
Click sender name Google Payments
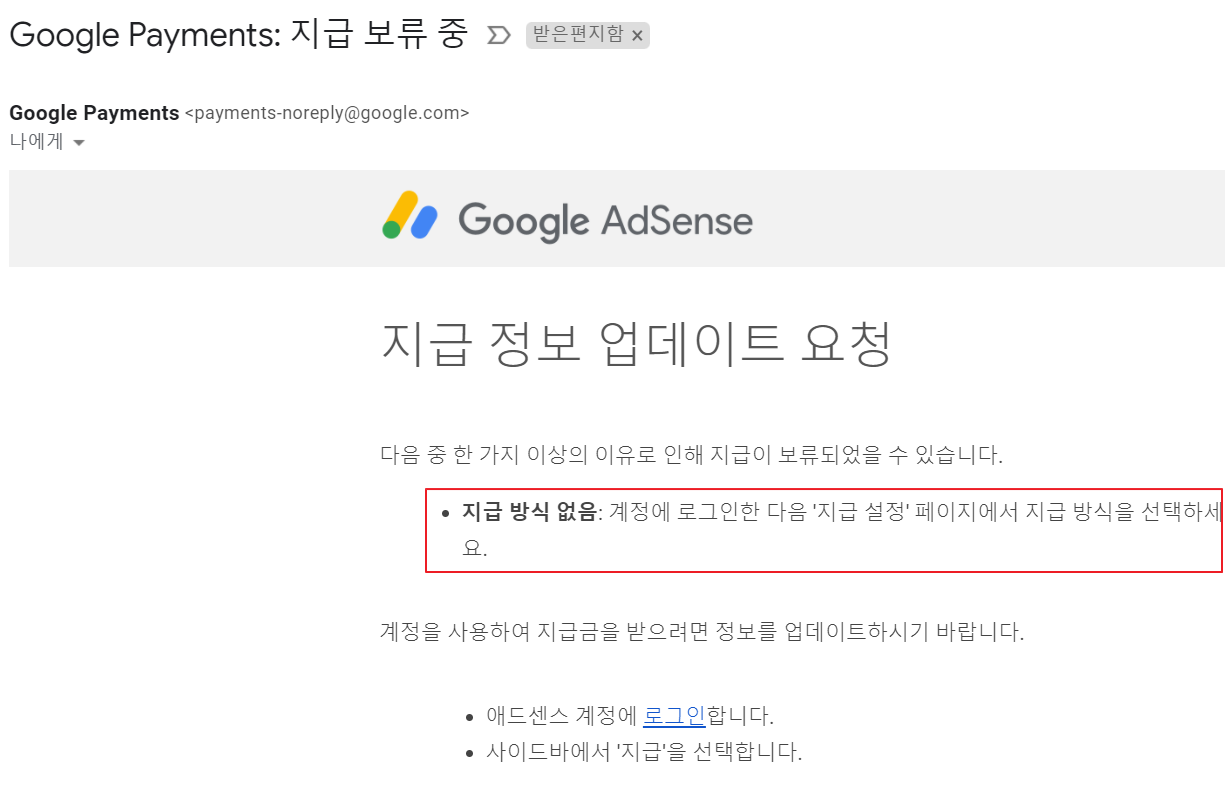94,113
